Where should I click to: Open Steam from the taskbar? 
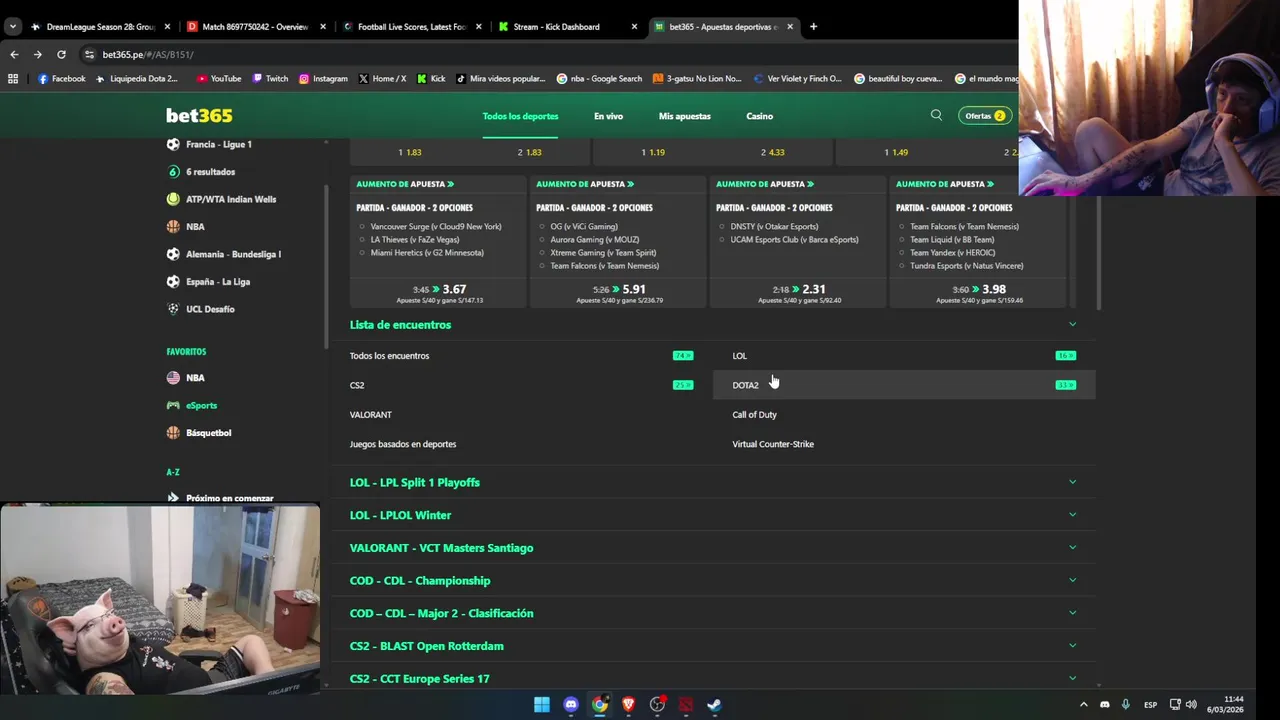pyautogui.click(x=714, y=704)
